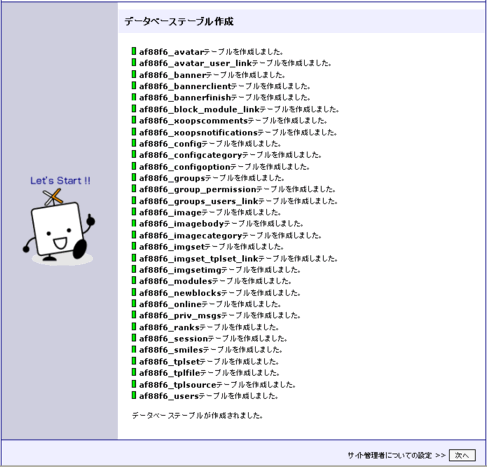The height and width of the screenshot is (467, 487).
Task: Click the データベーステーブル作成 heading
Action: tap(179, 22)
